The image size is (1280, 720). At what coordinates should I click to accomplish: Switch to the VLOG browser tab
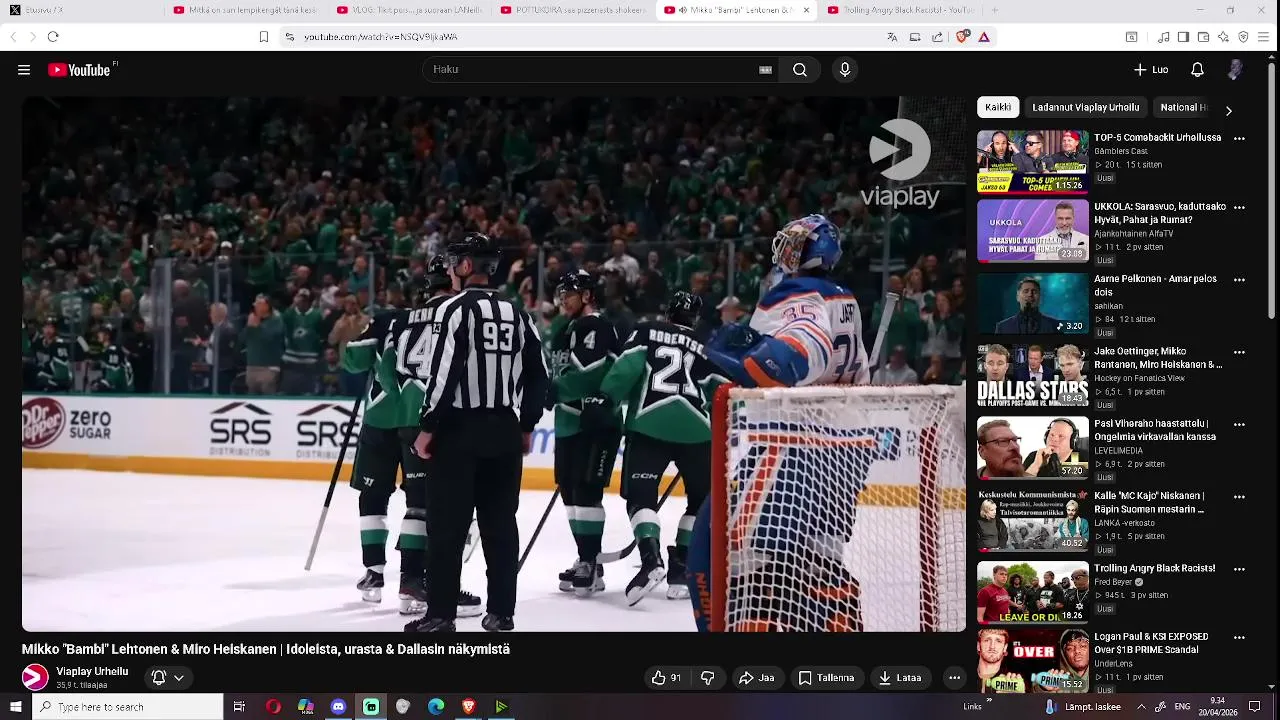[407, 10]
